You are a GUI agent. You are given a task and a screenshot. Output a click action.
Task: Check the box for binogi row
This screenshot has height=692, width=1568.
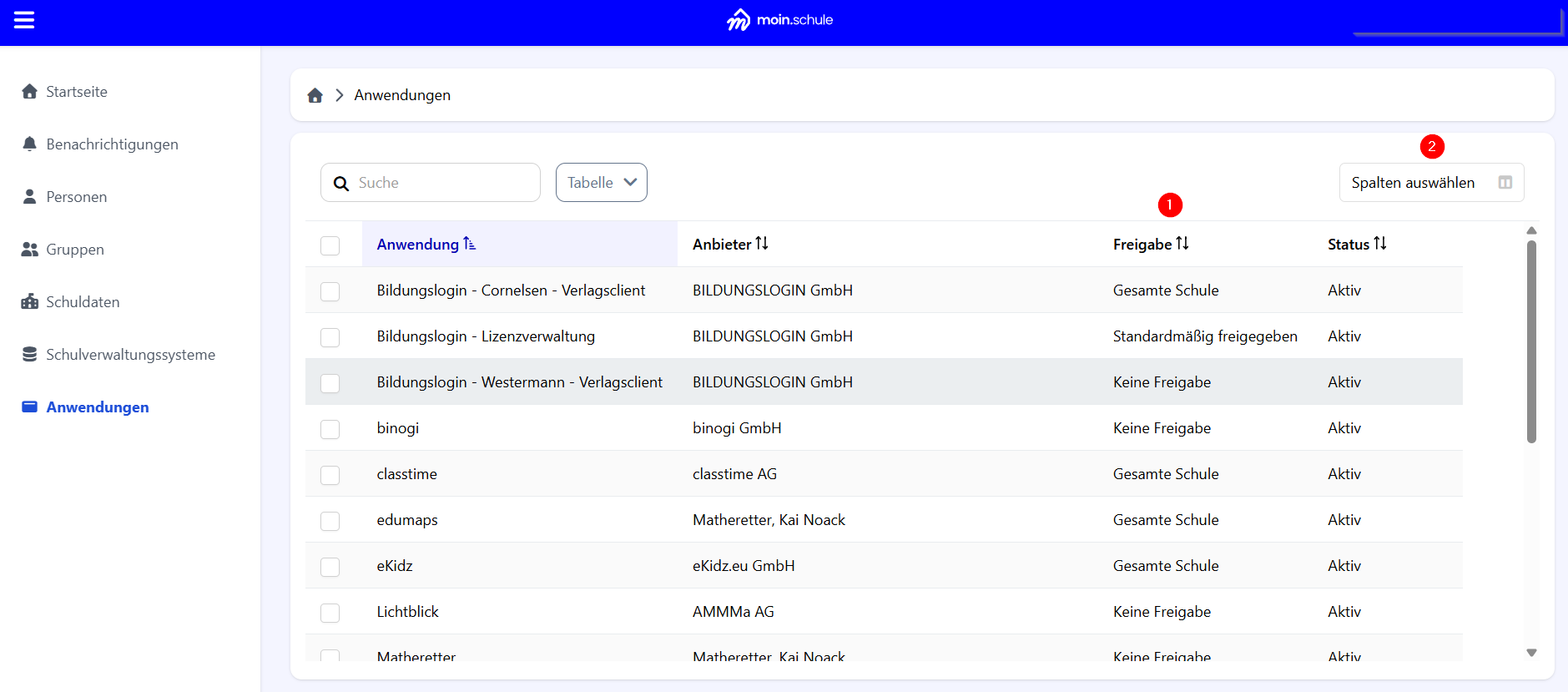pyautogui.click(x=330, y=428)
